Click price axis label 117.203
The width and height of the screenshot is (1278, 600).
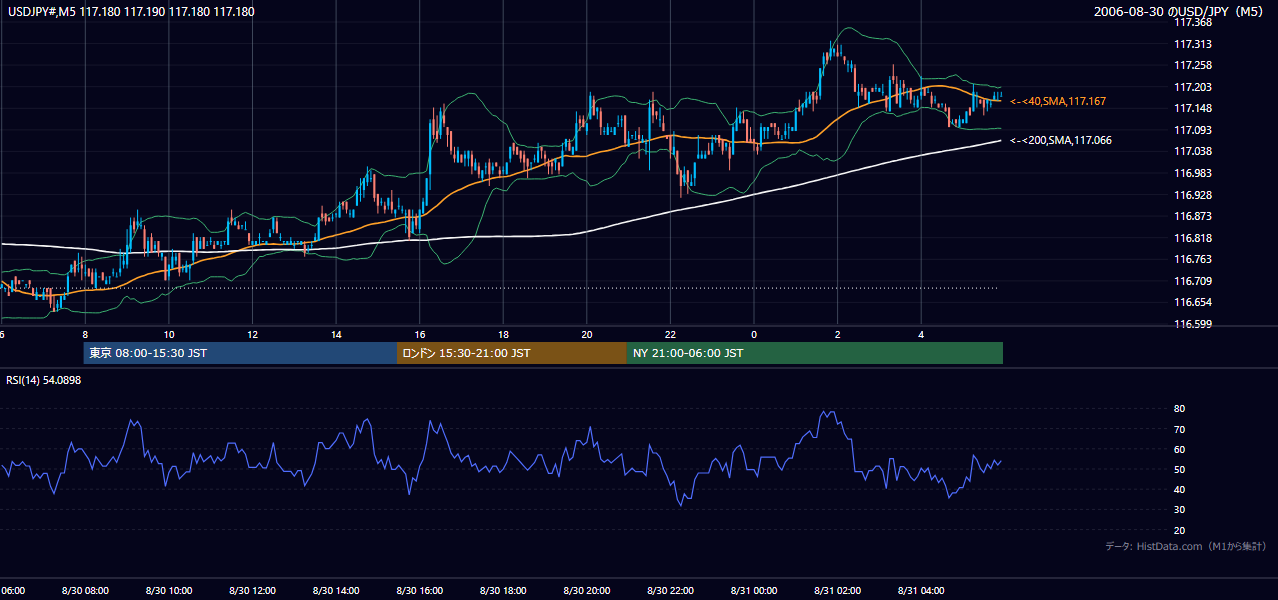(1192, 87)
